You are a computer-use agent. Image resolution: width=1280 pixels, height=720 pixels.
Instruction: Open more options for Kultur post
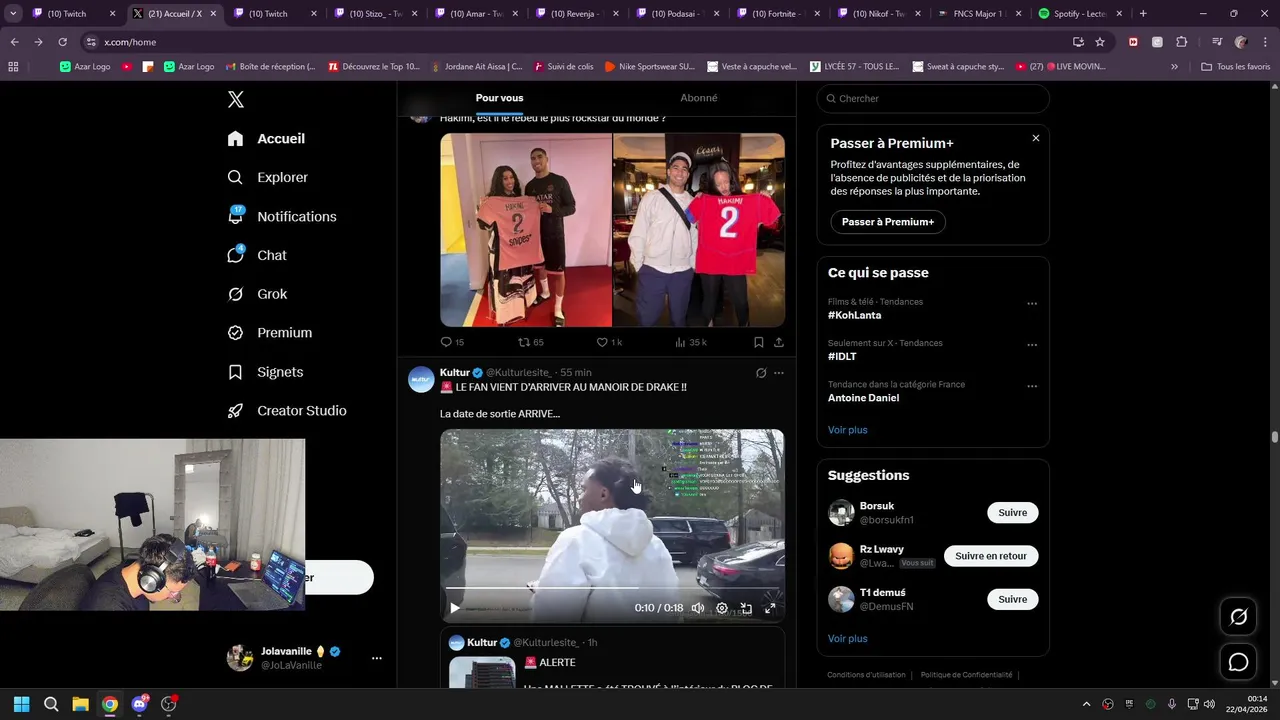779,373
